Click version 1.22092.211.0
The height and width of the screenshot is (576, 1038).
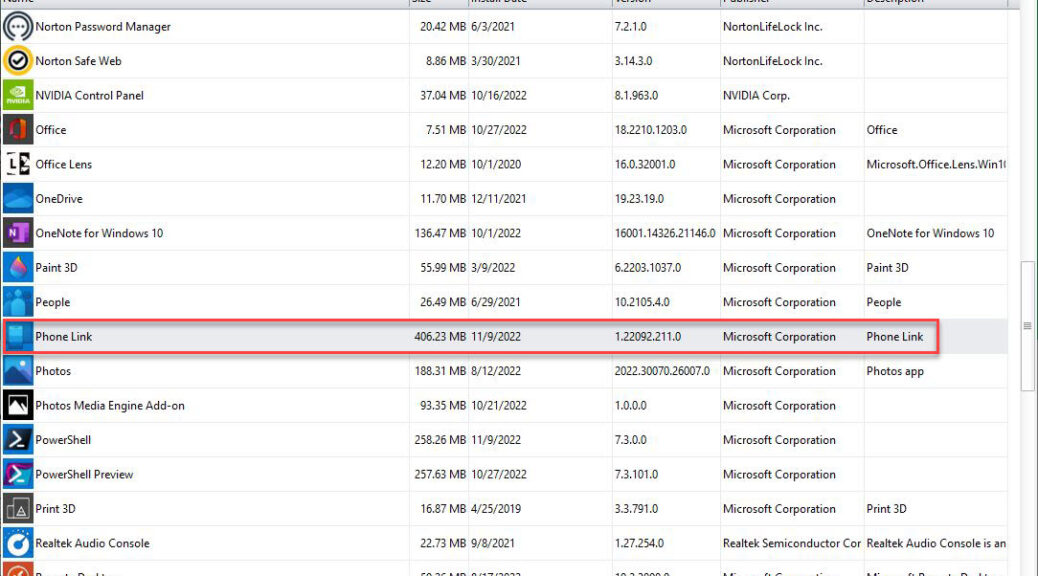[x=647, y=336]
